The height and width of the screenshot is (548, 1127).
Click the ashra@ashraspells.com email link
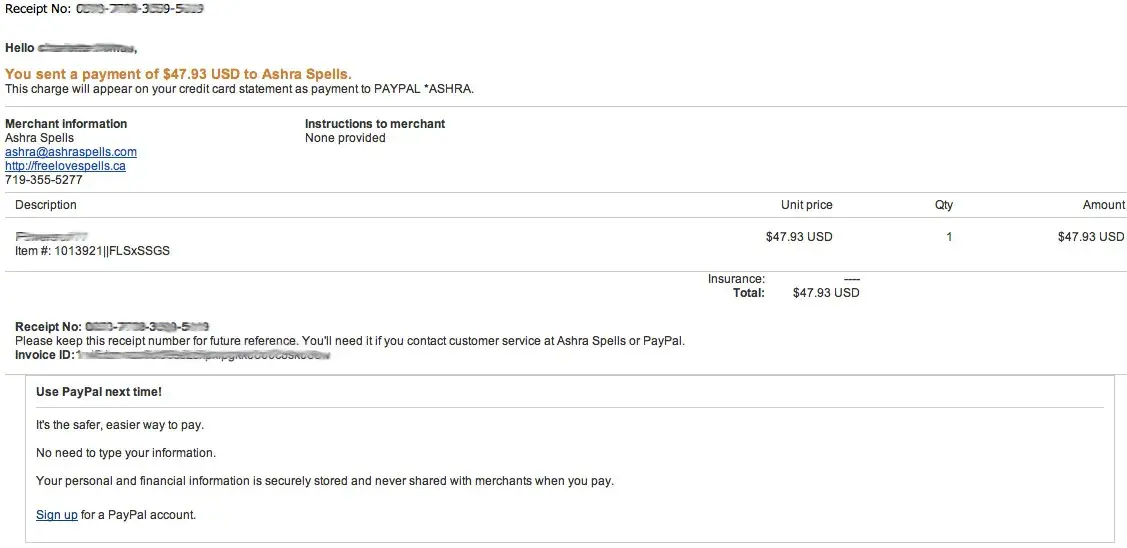71,152
